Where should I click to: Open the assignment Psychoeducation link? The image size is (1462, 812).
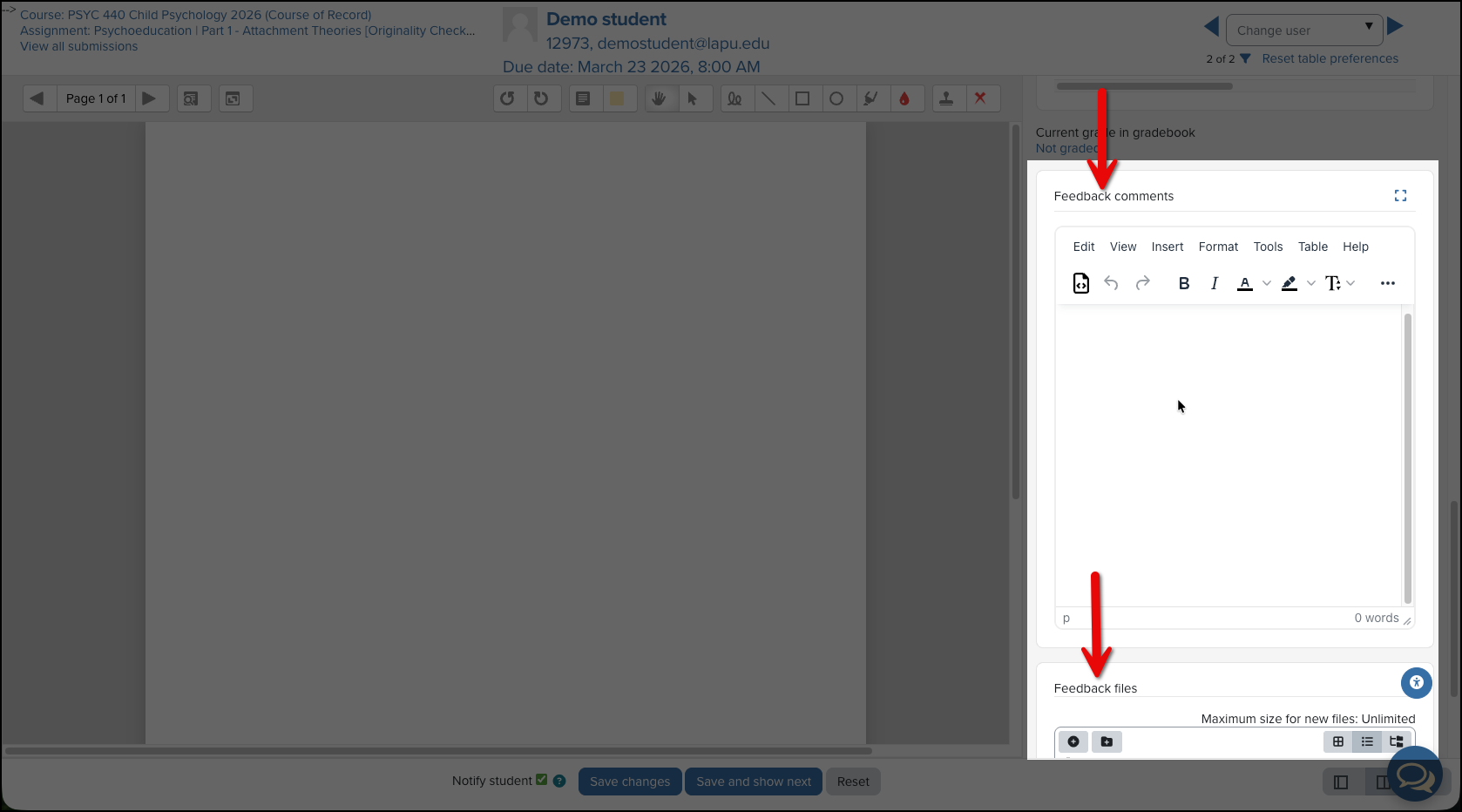247,30
